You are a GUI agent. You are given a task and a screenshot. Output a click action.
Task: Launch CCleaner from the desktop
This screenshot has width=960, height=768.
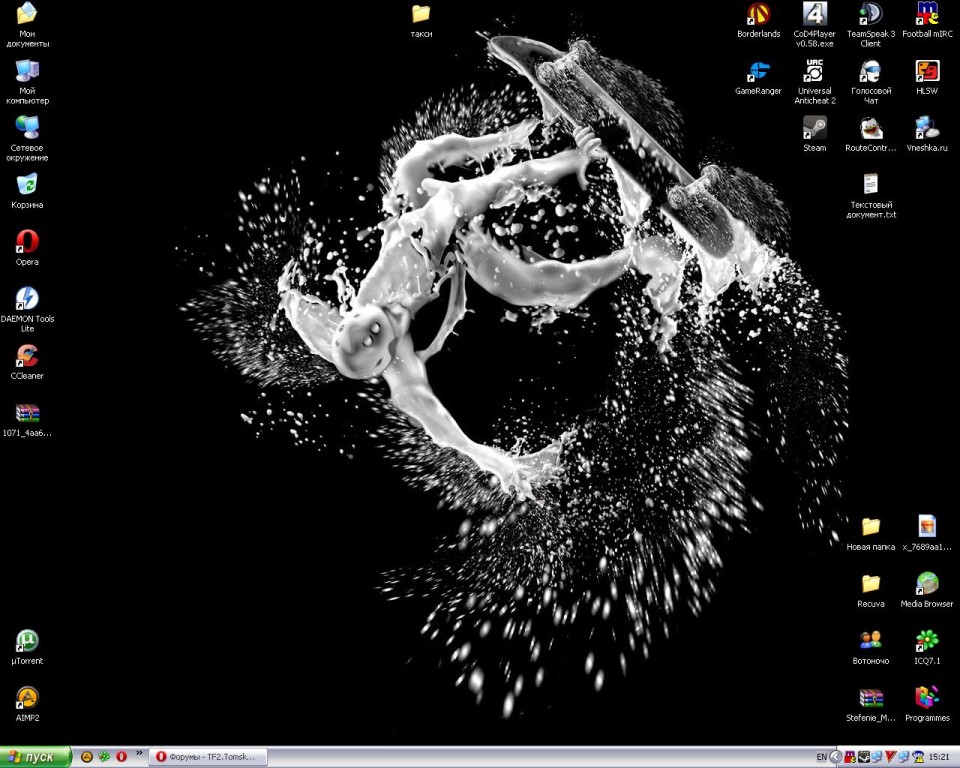coord(27,357)
